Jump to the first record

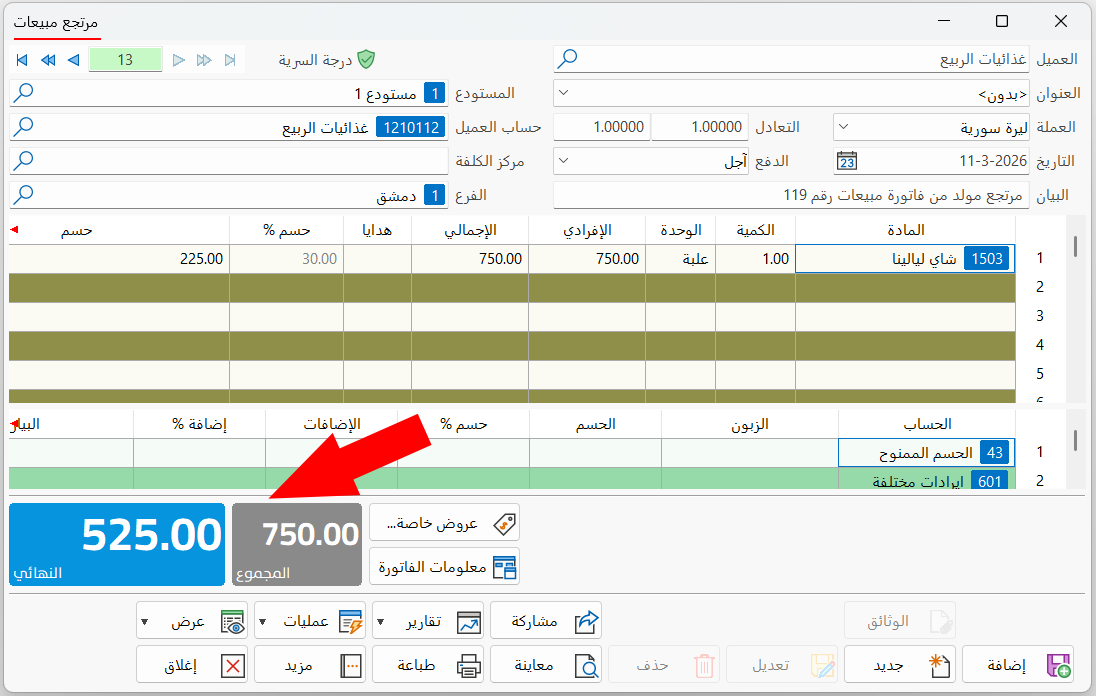22,60
